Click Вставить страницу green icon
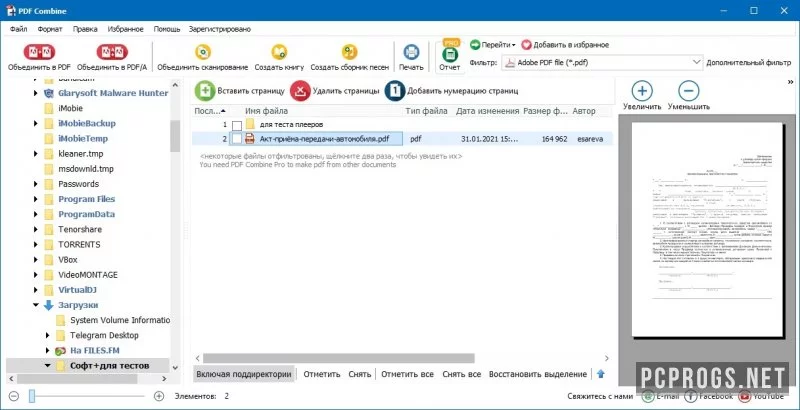This screenshot has height=410, width=800. point(205,91)
